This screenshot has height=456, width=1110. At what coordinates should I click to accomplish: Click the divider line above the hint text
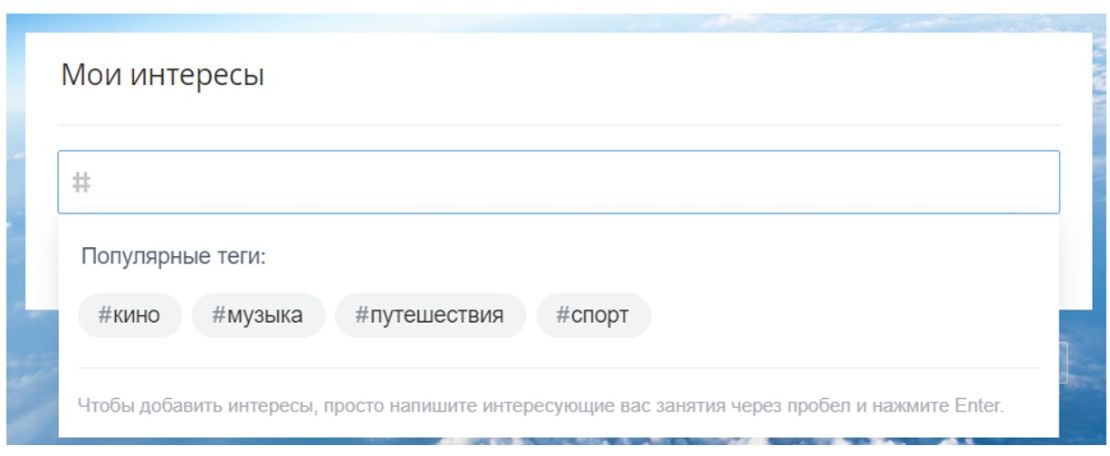(x=558, y=368)
